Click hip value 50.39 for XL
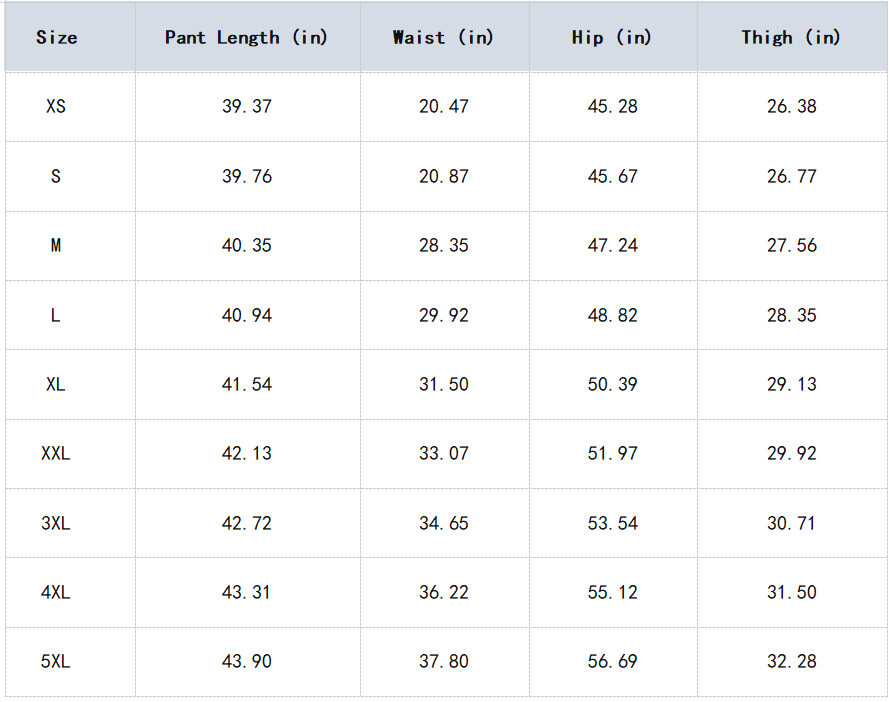The width and height of the screenshot is (889, 702). 613,384
